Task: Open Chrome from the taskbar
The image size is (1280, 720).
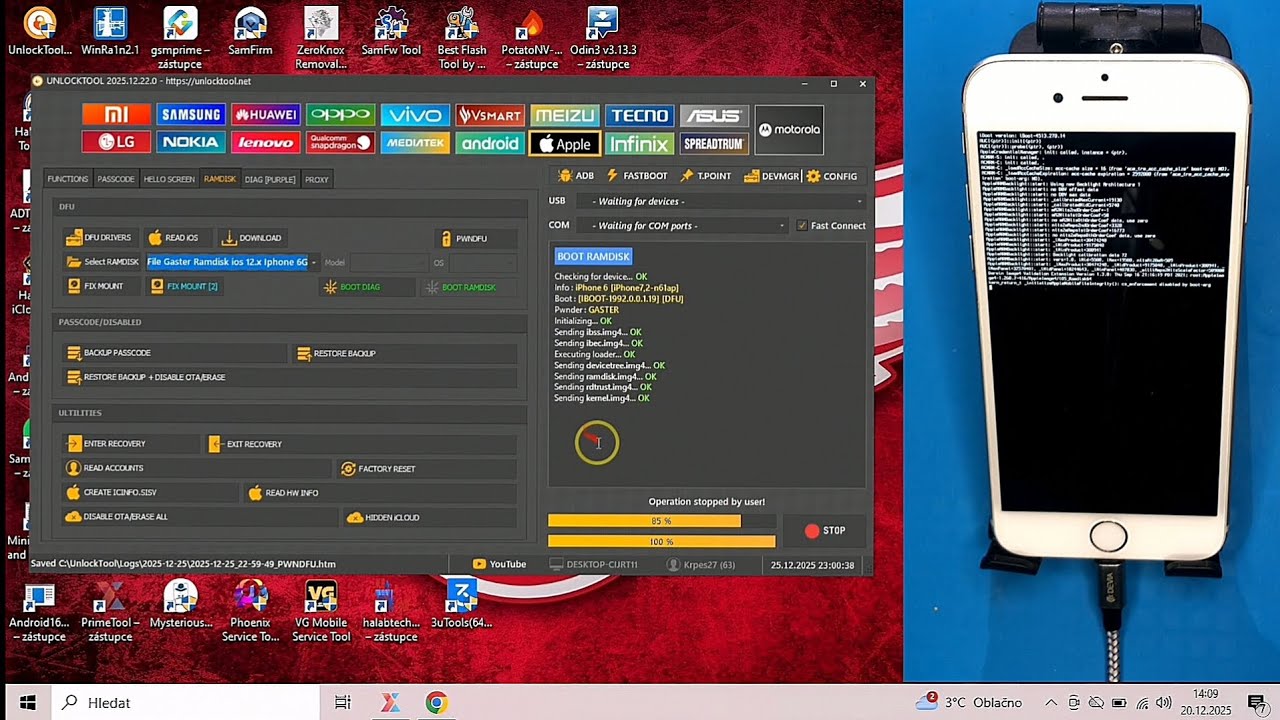Action: point(436,703)
